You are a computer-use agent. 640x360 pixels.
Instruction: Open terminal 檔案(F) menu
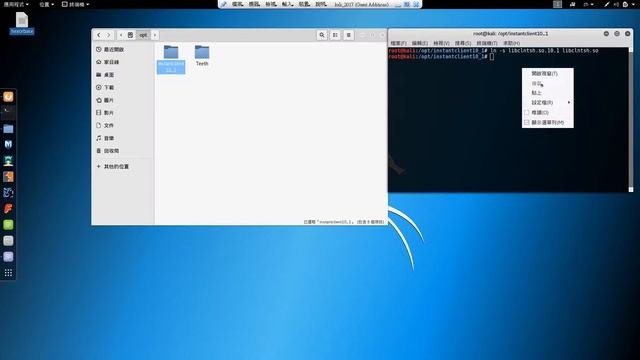[x=398, y=43]
